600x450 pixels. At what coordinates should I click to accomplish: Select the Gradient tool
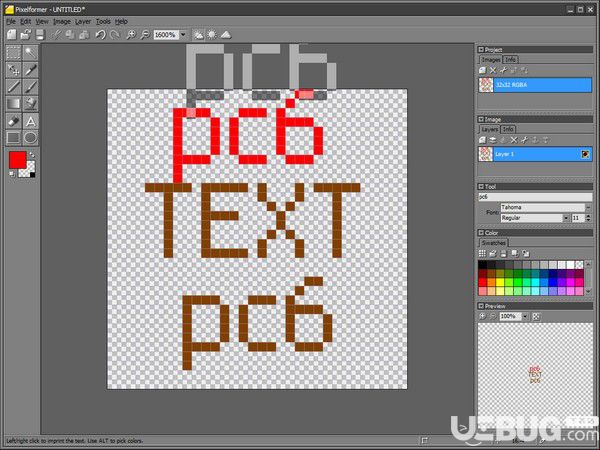pos(13,104)
